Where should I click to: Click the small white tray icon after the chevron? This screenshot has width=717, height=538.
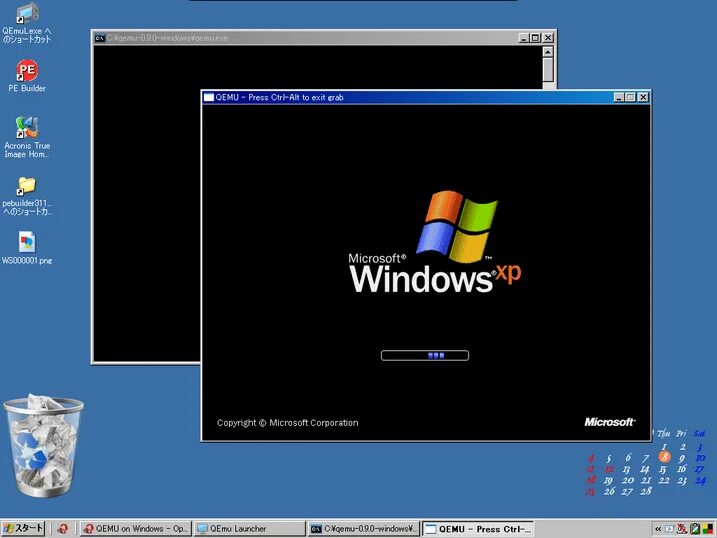pos(669,529)
